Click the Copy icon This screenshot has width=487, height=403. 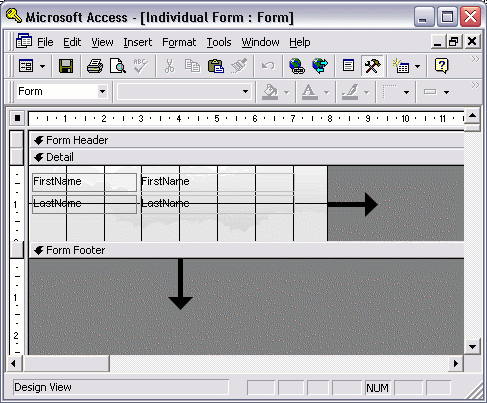(192, 66)
